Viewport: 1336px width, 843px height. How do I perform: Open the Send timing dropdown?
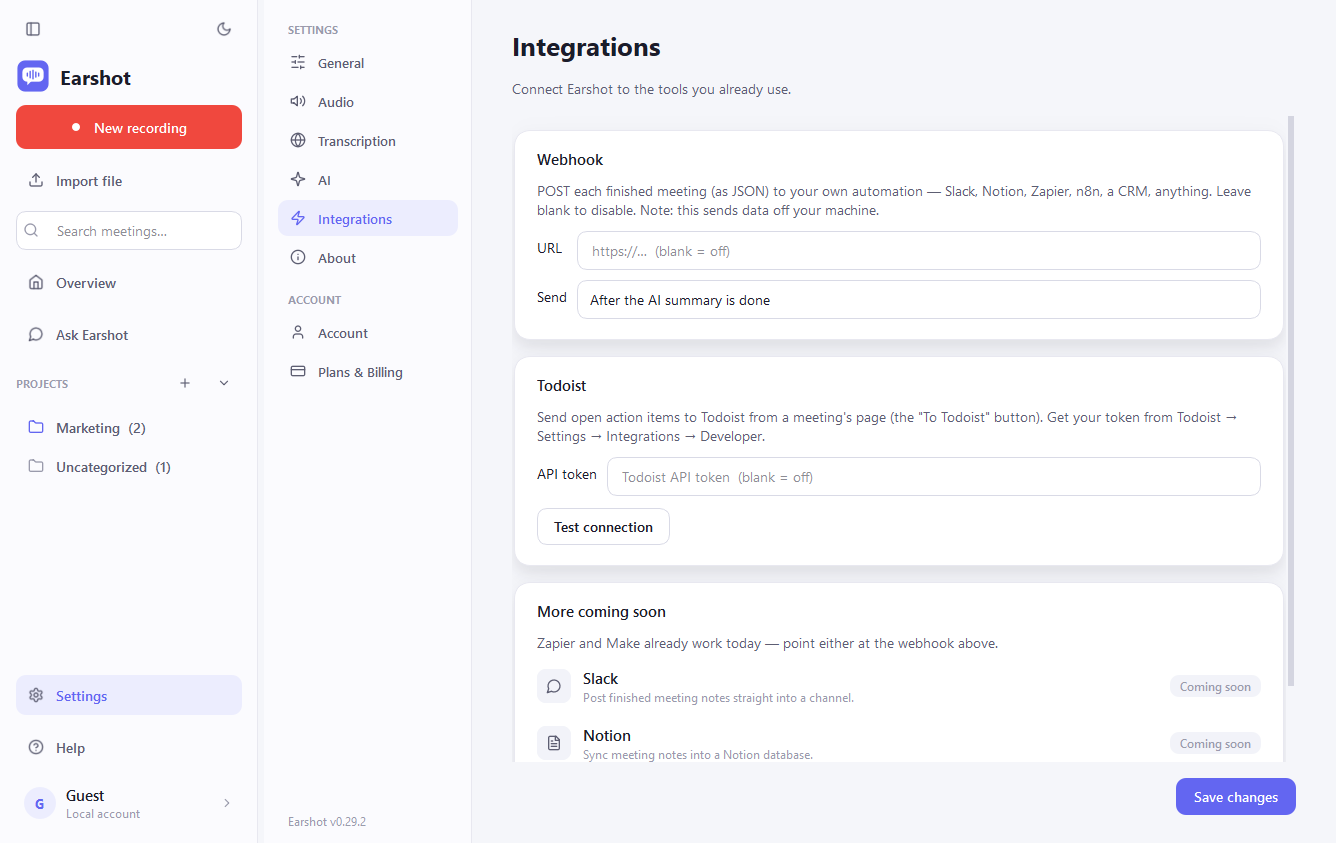tap(918, 300)
